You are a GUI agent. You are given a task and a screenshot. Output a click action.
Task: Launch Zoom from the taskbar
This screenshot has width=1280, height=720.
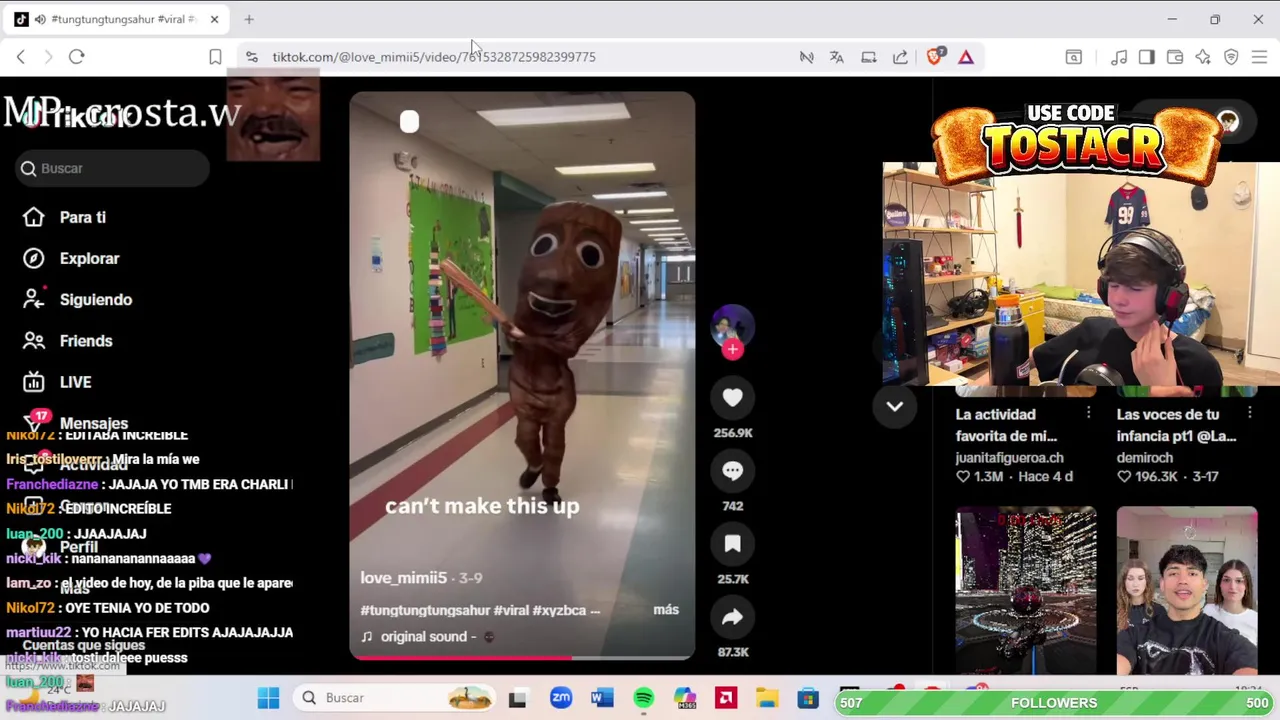[561, 698]
